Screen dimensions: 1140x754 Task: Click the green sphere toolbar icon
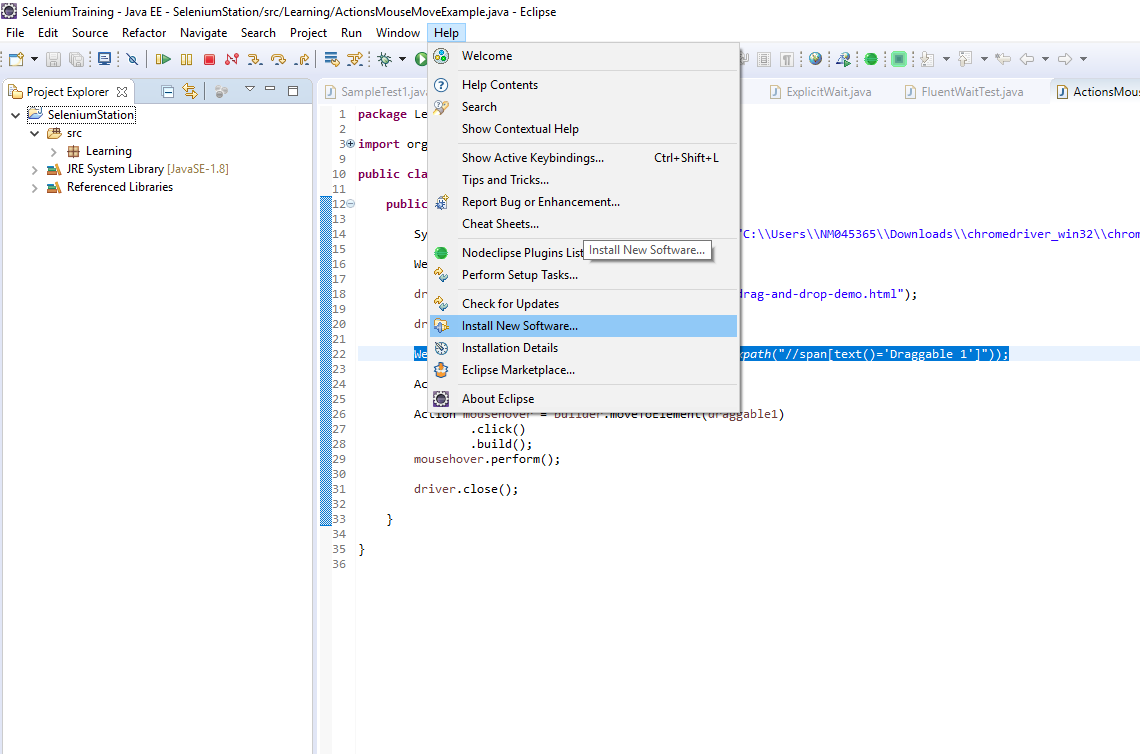pos(871,59)
